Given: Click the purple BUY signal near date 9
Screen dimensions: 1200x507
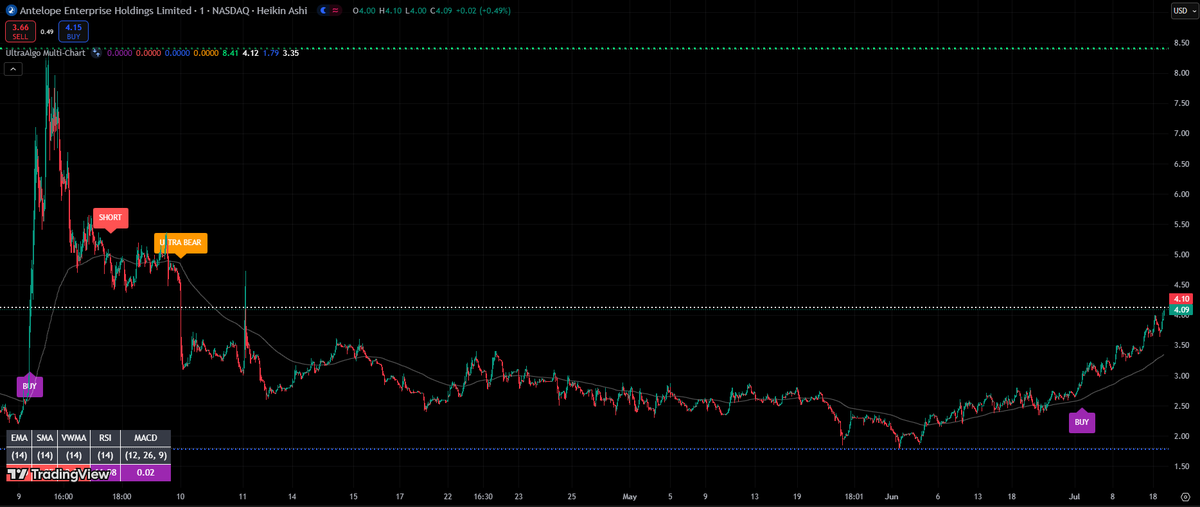Looking at the screenshot, I should 30,385.
